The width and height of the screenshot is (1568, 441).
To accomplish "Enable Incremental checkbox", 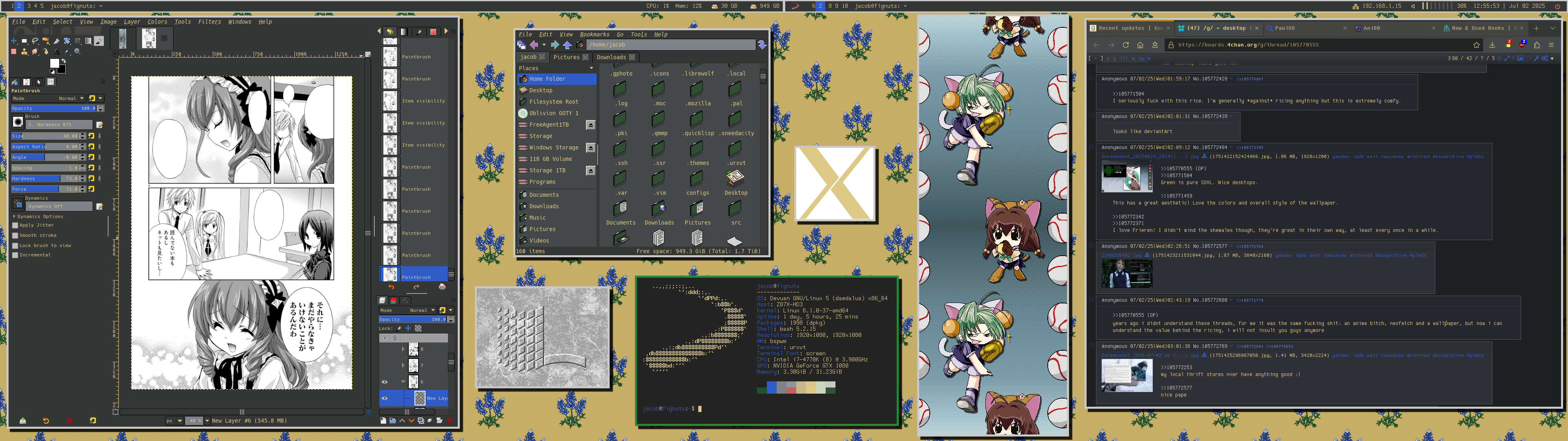I will pos(16,255).
